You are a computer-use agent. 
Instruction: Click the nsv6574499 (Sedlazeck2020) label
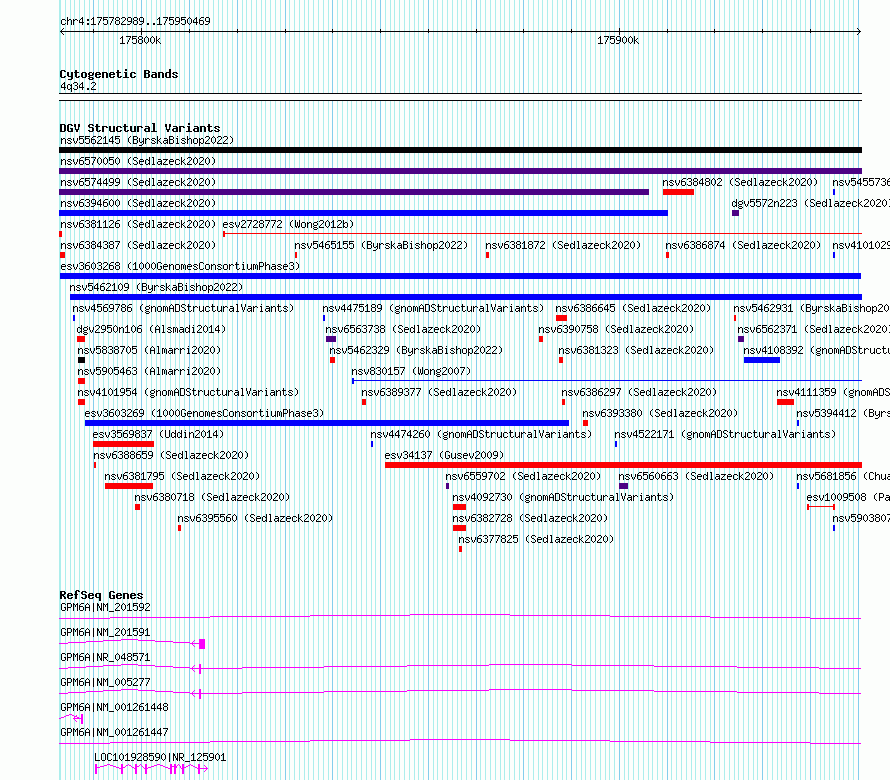click(138, 182)
